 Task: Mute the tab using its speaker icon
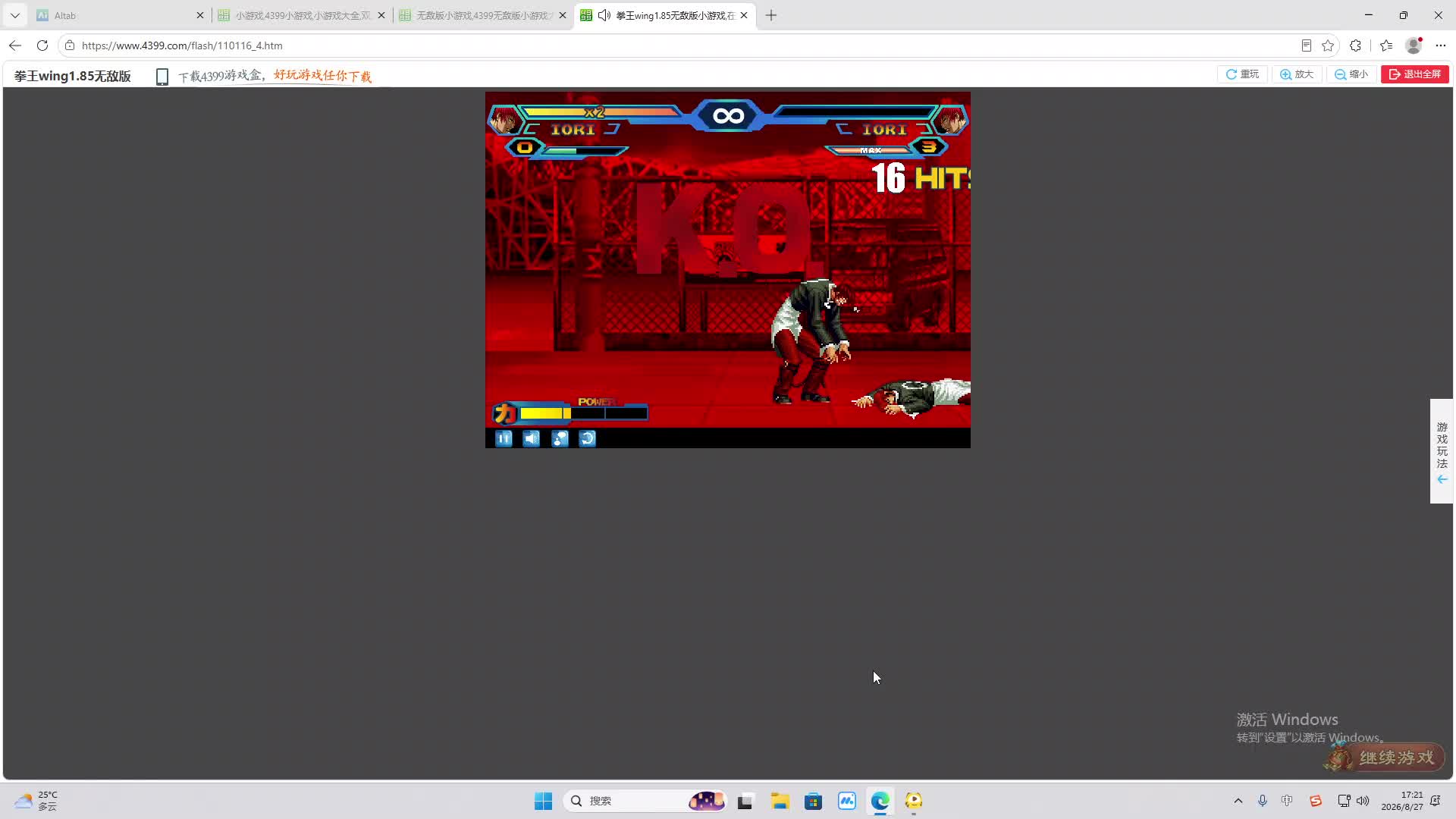[604, 15]
